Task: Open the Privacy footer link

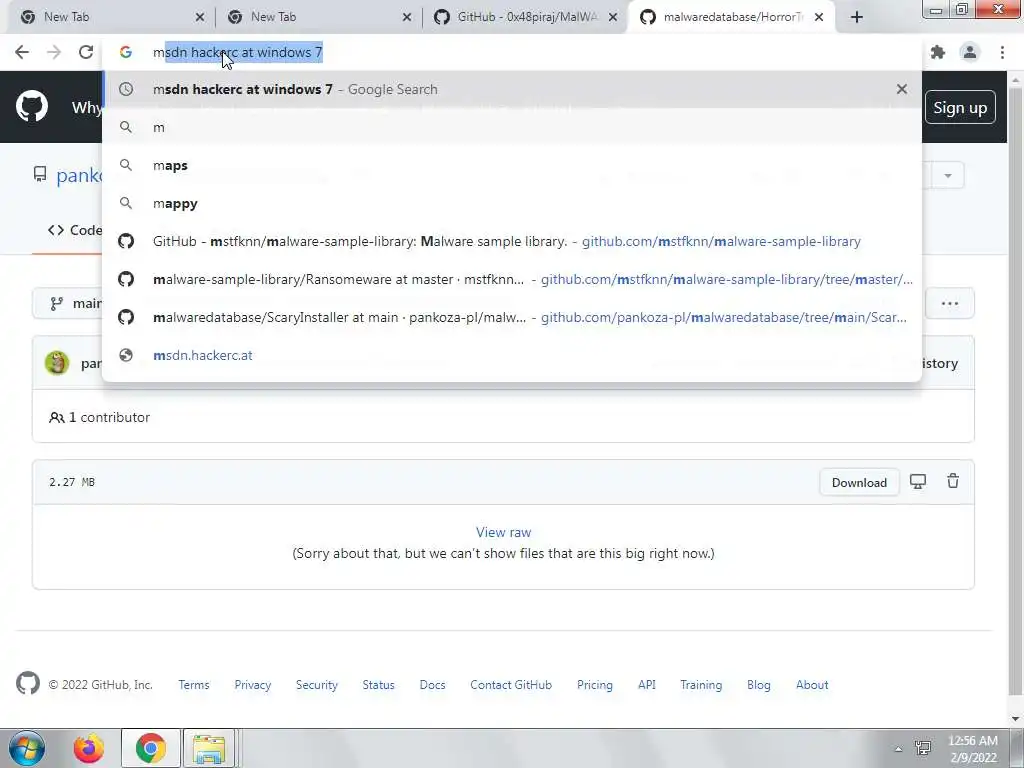Action: click(253, 684)
